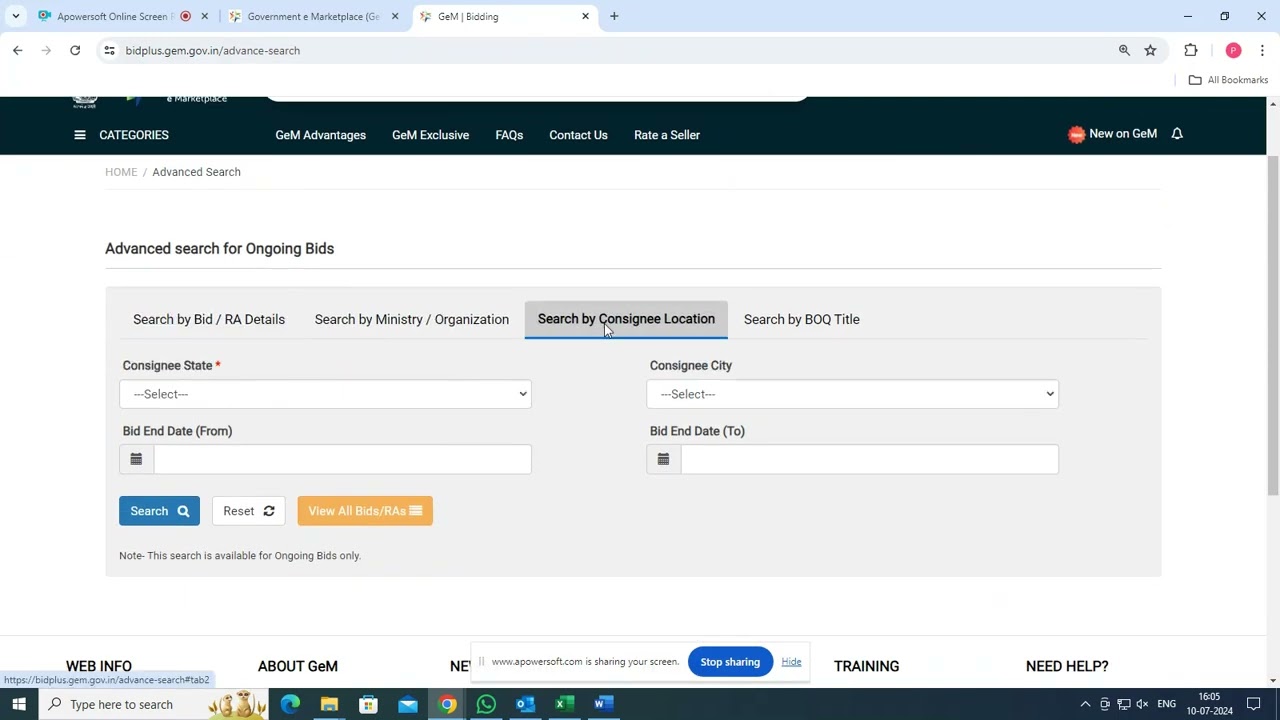Switch to Search by Bid / RA Details tab

click(209, 319)
